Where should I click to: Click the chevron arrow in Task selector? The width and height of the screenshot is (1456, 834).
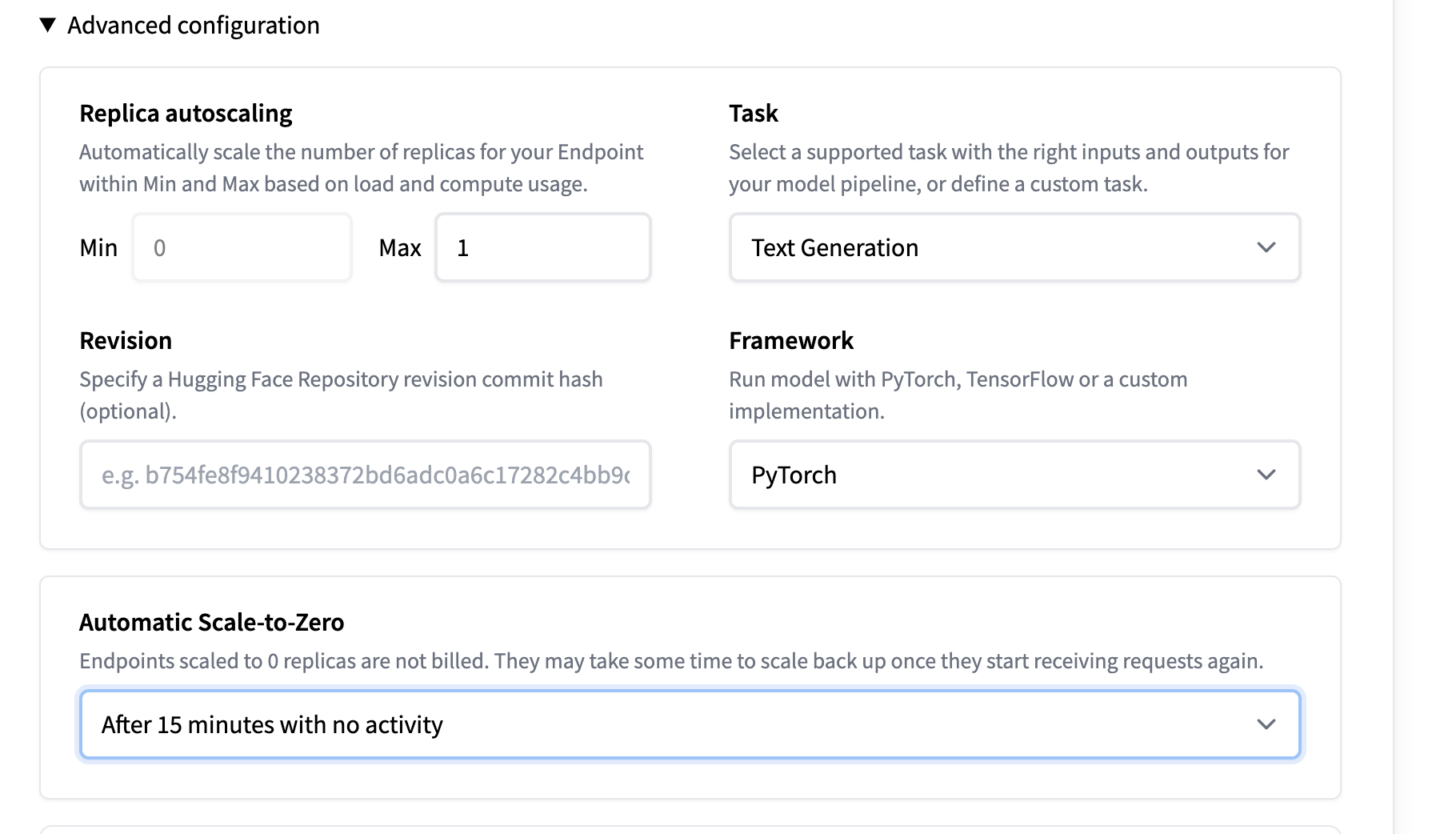tap(1266, 247)
